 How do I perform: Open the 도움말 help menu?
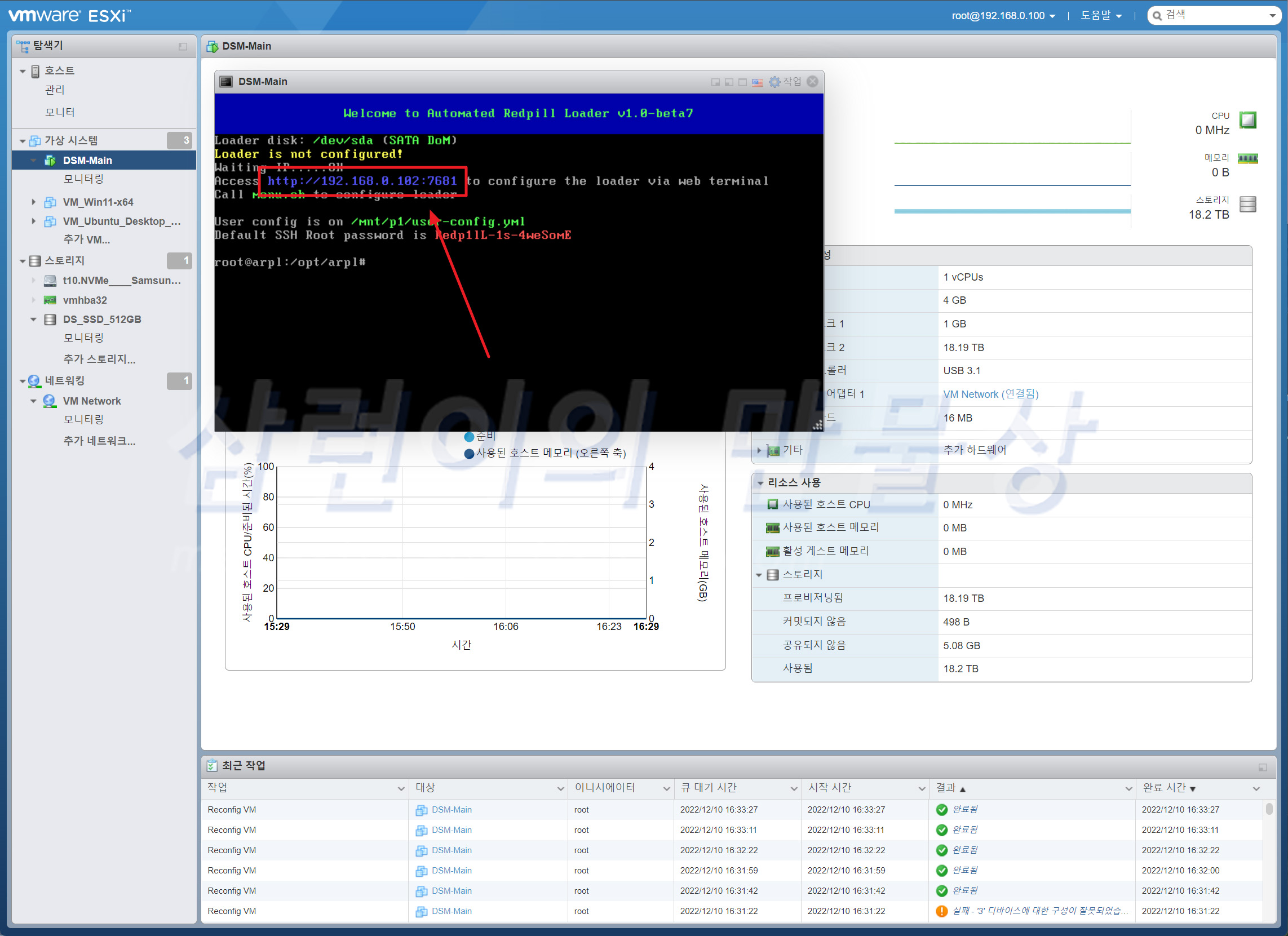[x=1101, y=16]
